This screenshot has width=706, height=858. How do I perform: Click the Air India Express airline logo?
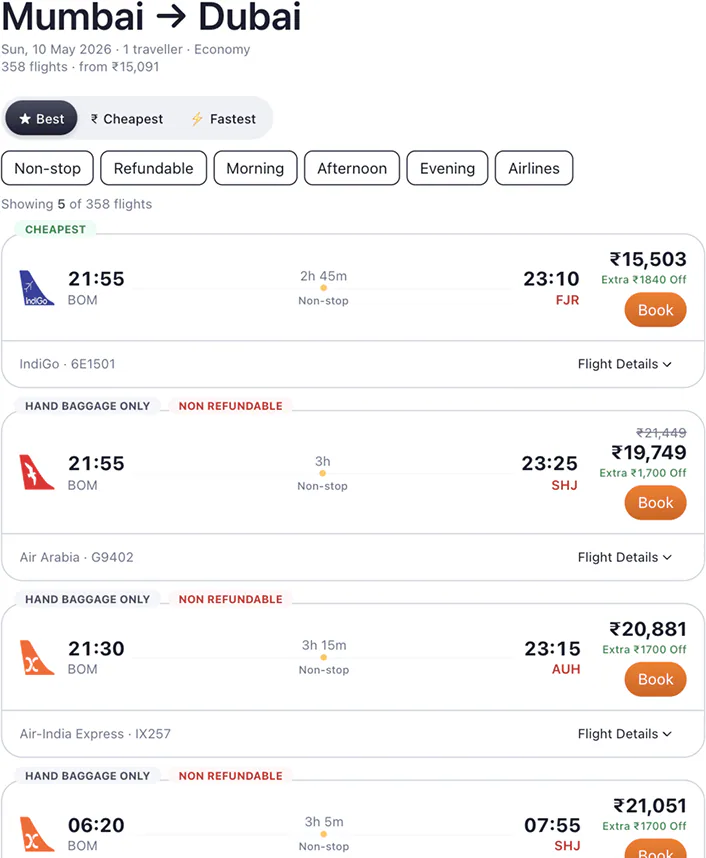point(38,657)
